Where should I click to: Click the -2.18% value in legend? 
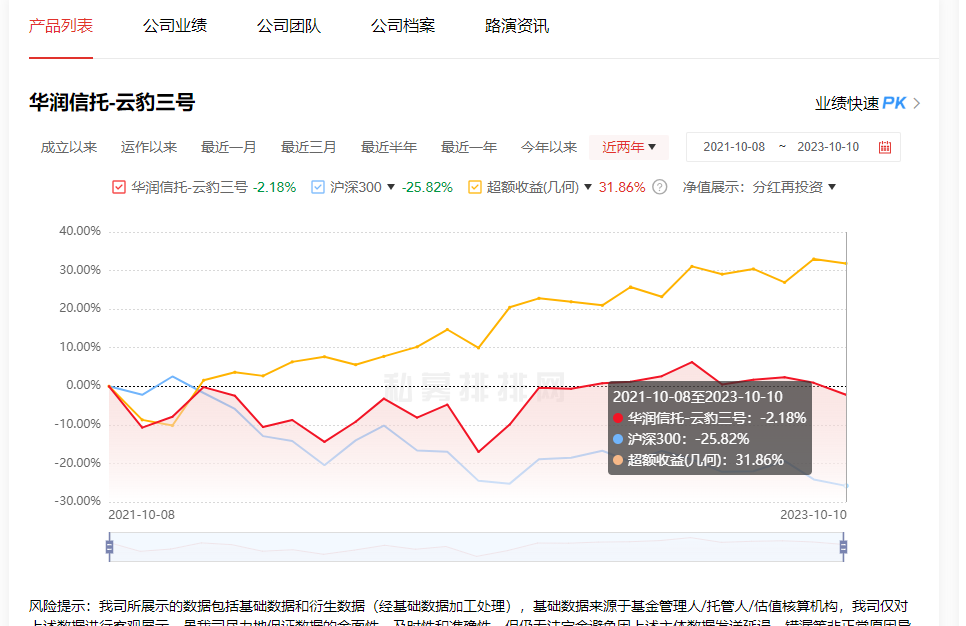tap(274, 187)
